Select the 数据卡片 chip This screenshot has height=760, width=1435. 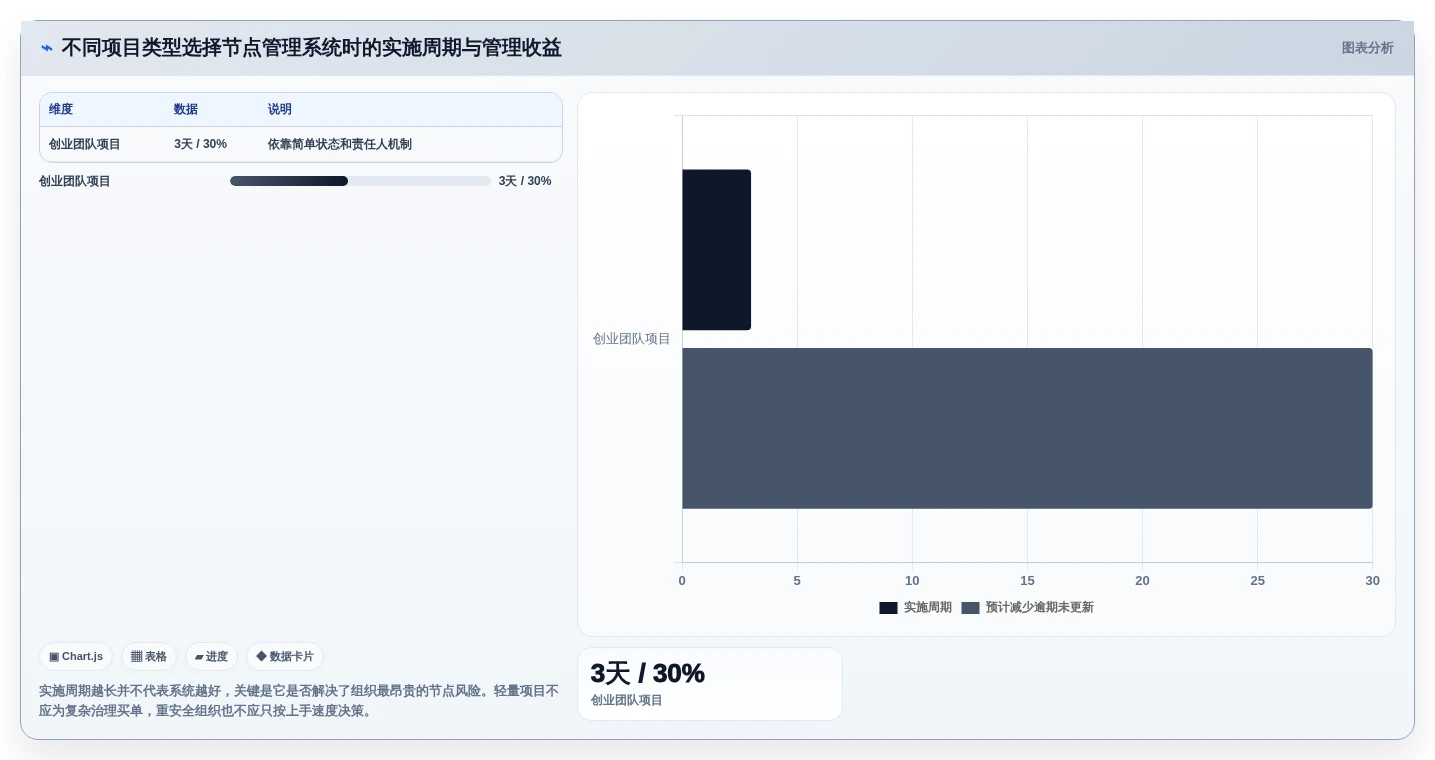pyautogui.click(x=285, y=657)
